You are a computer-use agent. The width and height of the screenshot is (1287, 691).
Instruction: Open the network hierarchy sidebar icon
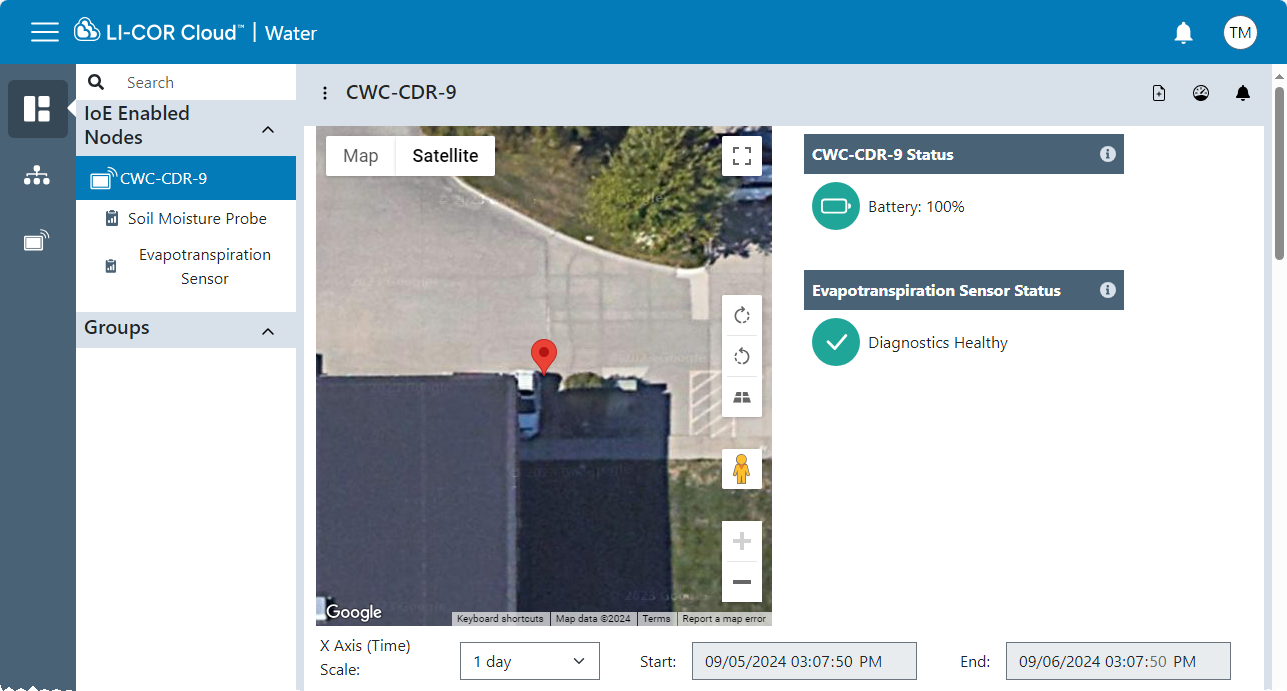[37, 176]
